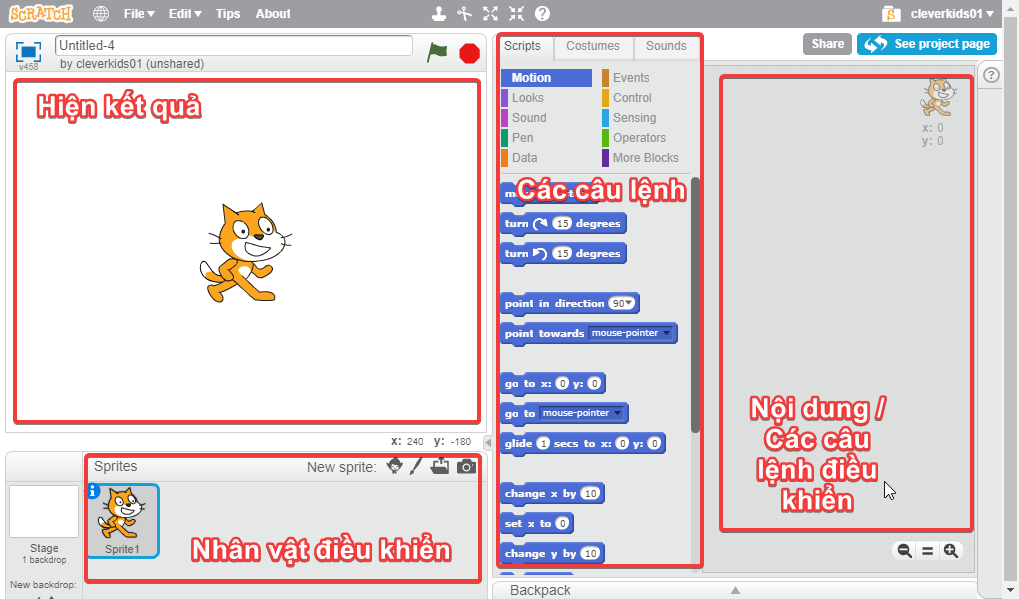1019x599 pixels.
Task: Switch to the Costumes tab
Action: click(x=593, y=46)
